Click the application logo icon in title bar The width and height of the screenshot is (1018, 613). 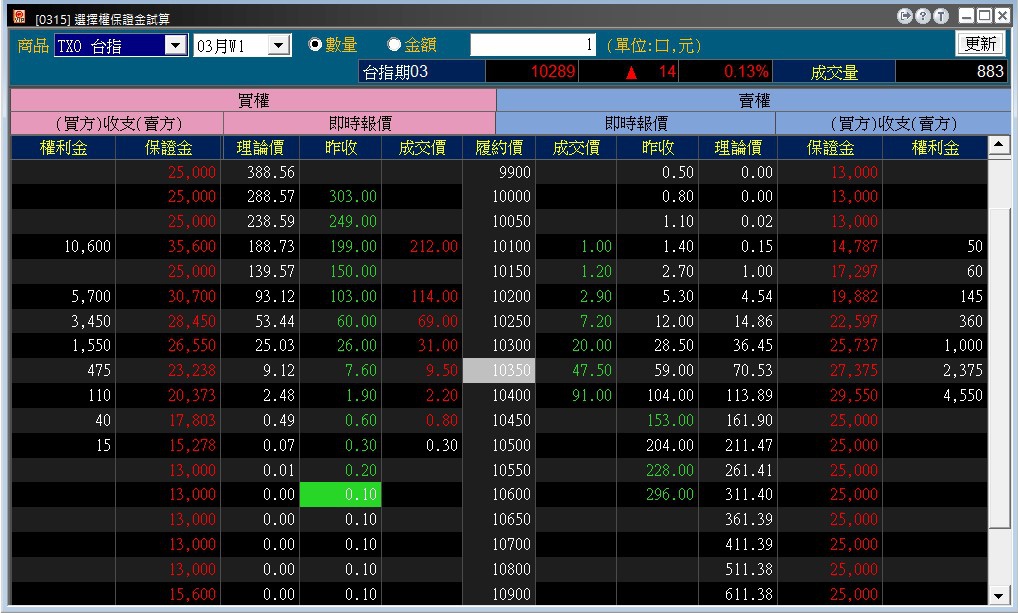click(19, 17)
